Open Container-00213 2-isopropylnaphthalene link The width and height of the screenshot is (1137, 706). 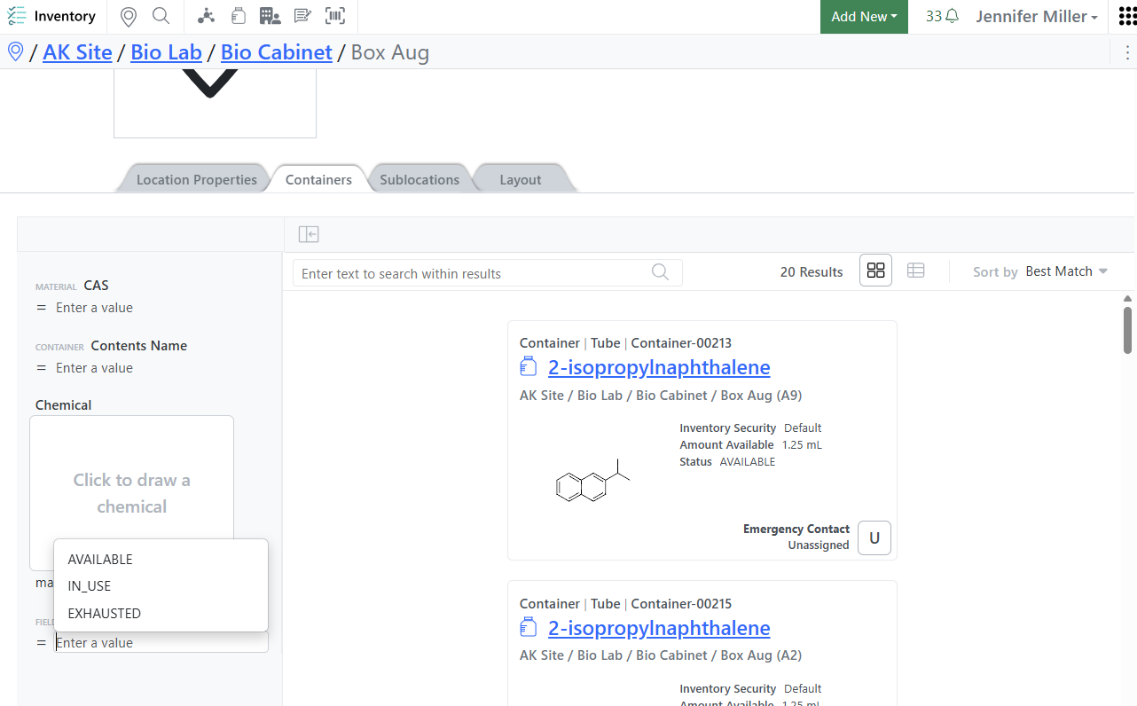(x=659, y=367)
